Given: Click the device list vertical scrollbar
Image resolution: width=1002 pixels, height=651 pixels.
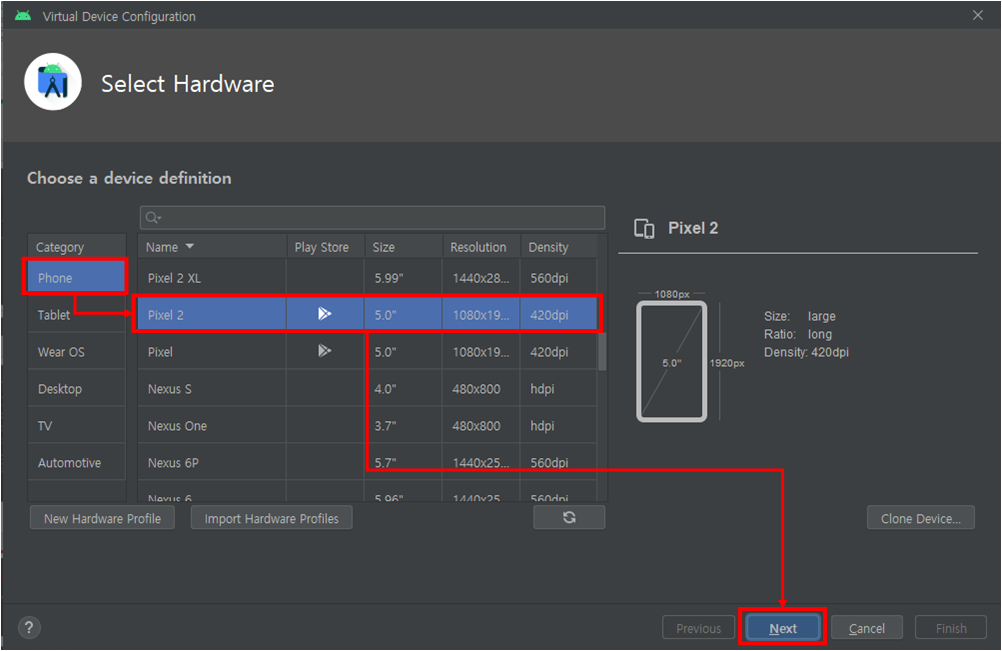Looking at the screenshot, I should [x=602, y=351].
